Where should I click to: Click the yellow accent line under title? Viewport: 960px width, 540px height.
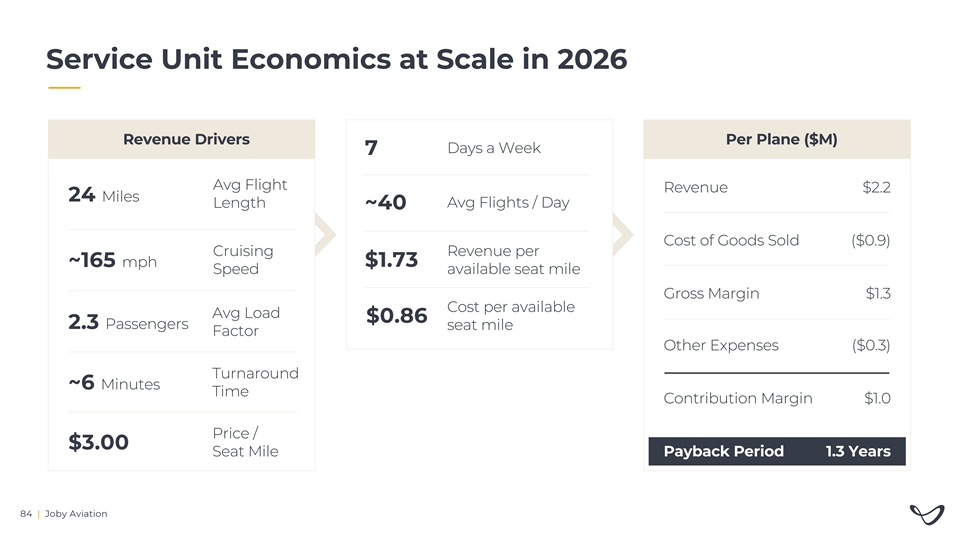point(63,88)
